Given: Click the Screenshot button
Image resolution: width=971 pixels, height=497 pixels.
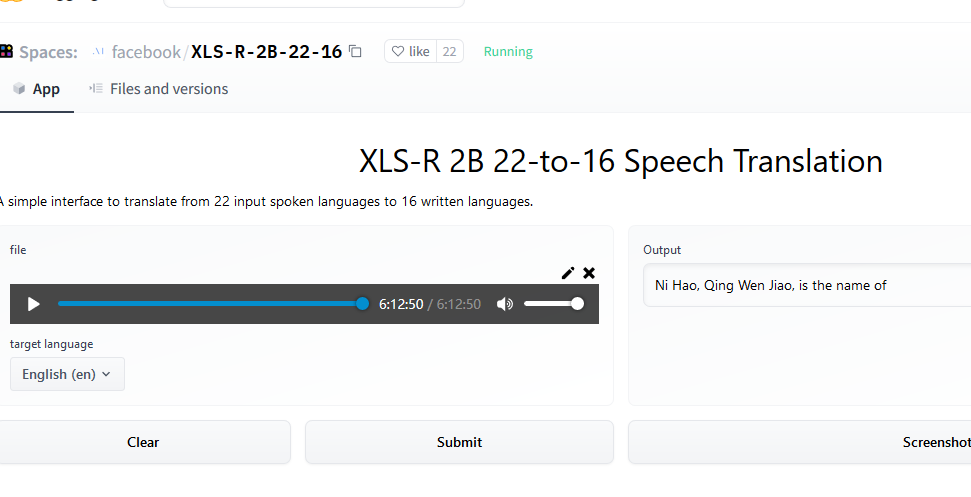Looking at the screenshot, I should [935, 442].
